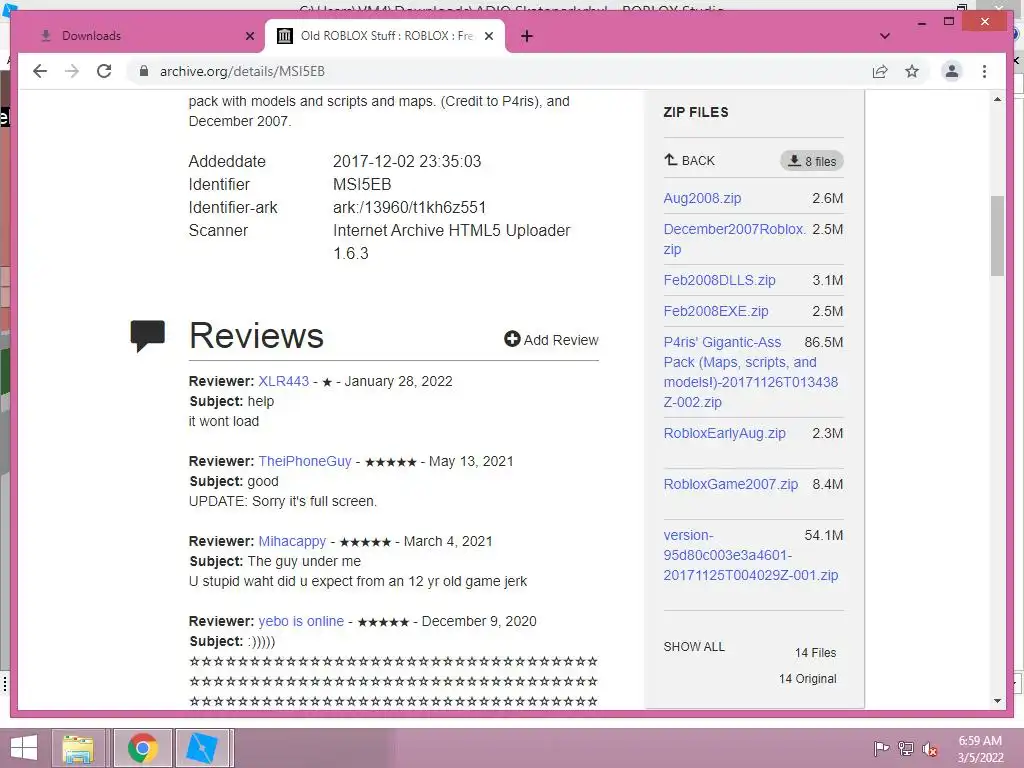Open reviewer yebo is online profile
Screen dimensions: 1024x768
(301, 621)
